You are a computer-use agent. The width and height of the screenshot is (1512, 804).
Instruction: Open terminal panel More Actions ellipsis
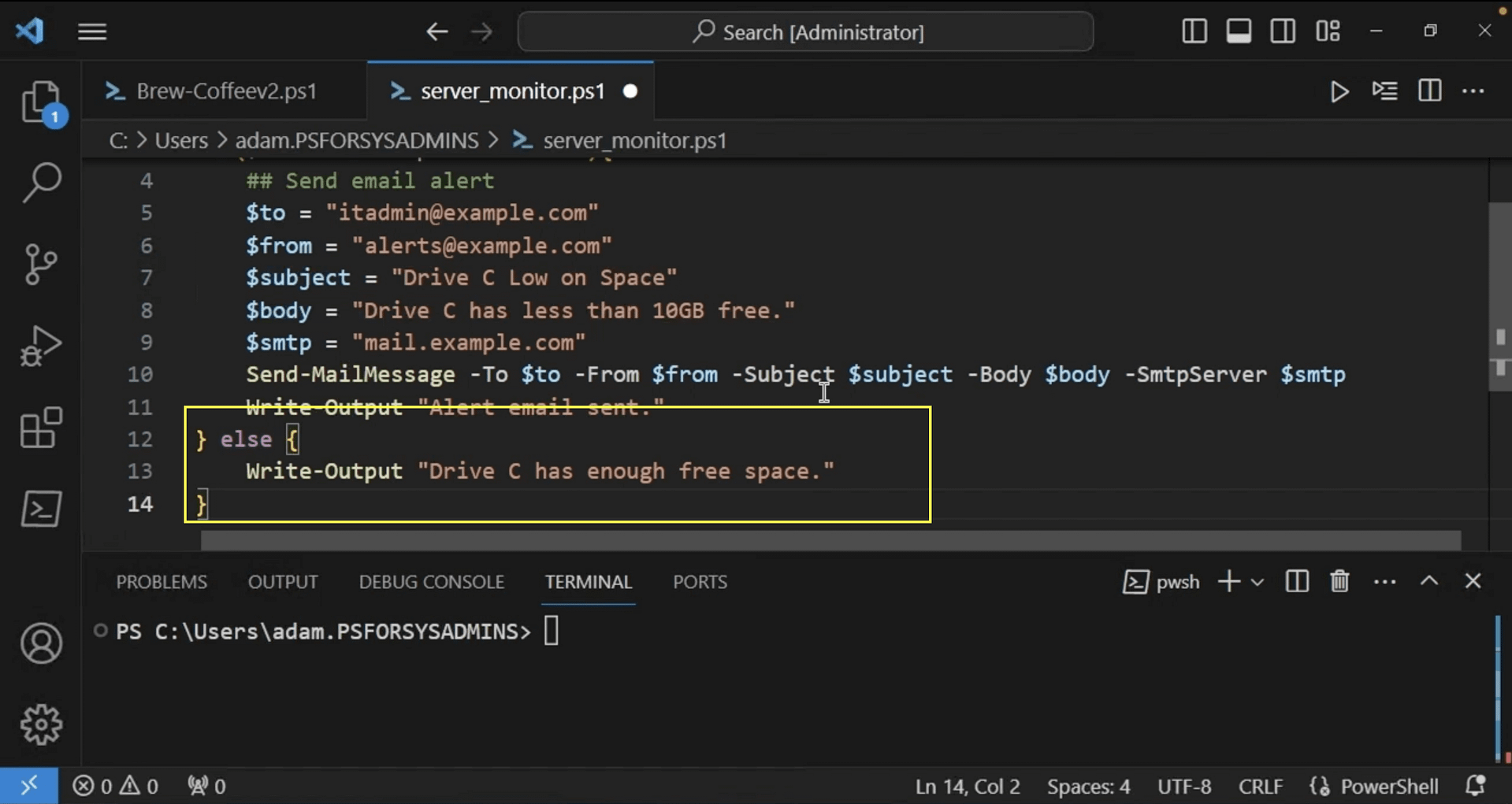(x=1384, y=583)
